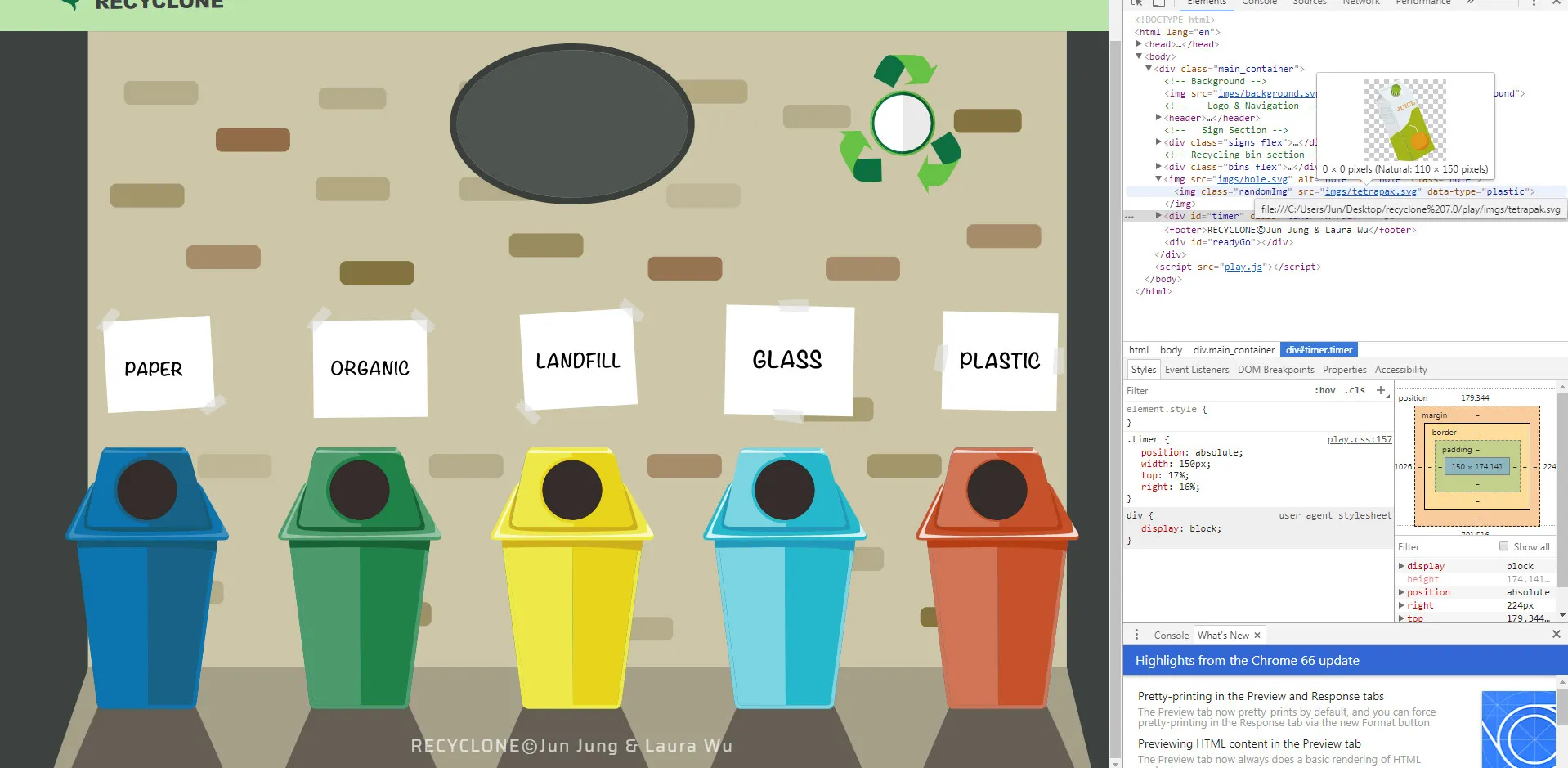This screenshot has width=1568, height=768.
Task: Open the DOM Breakpoints tab
Action: [1276, 370]
